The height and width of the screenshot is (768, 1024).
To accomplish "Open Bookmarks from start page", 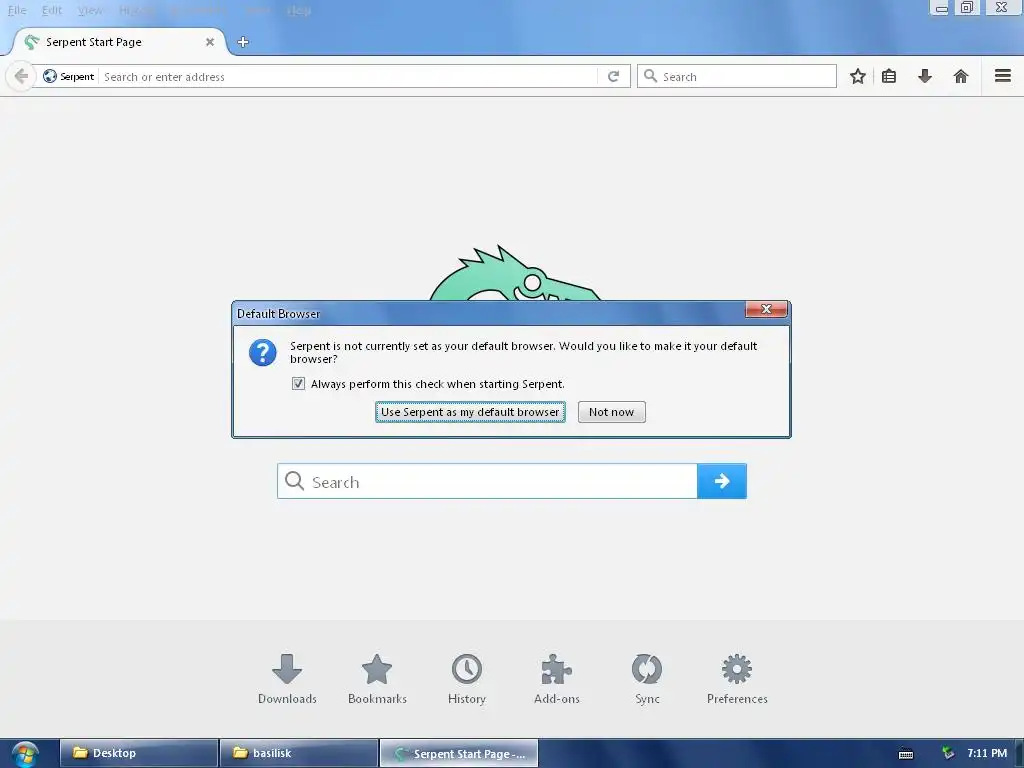I will [x=377, y=679].
